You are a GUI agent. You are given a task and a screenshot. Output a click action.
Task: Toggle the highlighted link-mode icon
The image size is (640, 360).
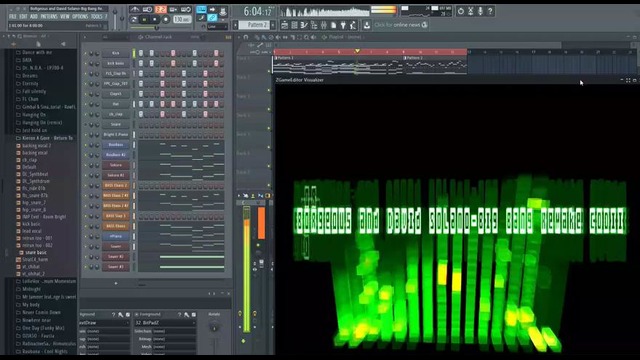pyautogui.click(x=212, y=18)
